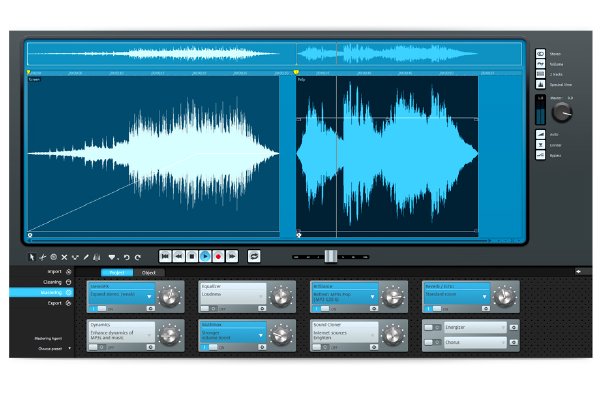600x395 pixels.
Task: Toggle the Sound Cloner on/off switch
Action: 321,347
